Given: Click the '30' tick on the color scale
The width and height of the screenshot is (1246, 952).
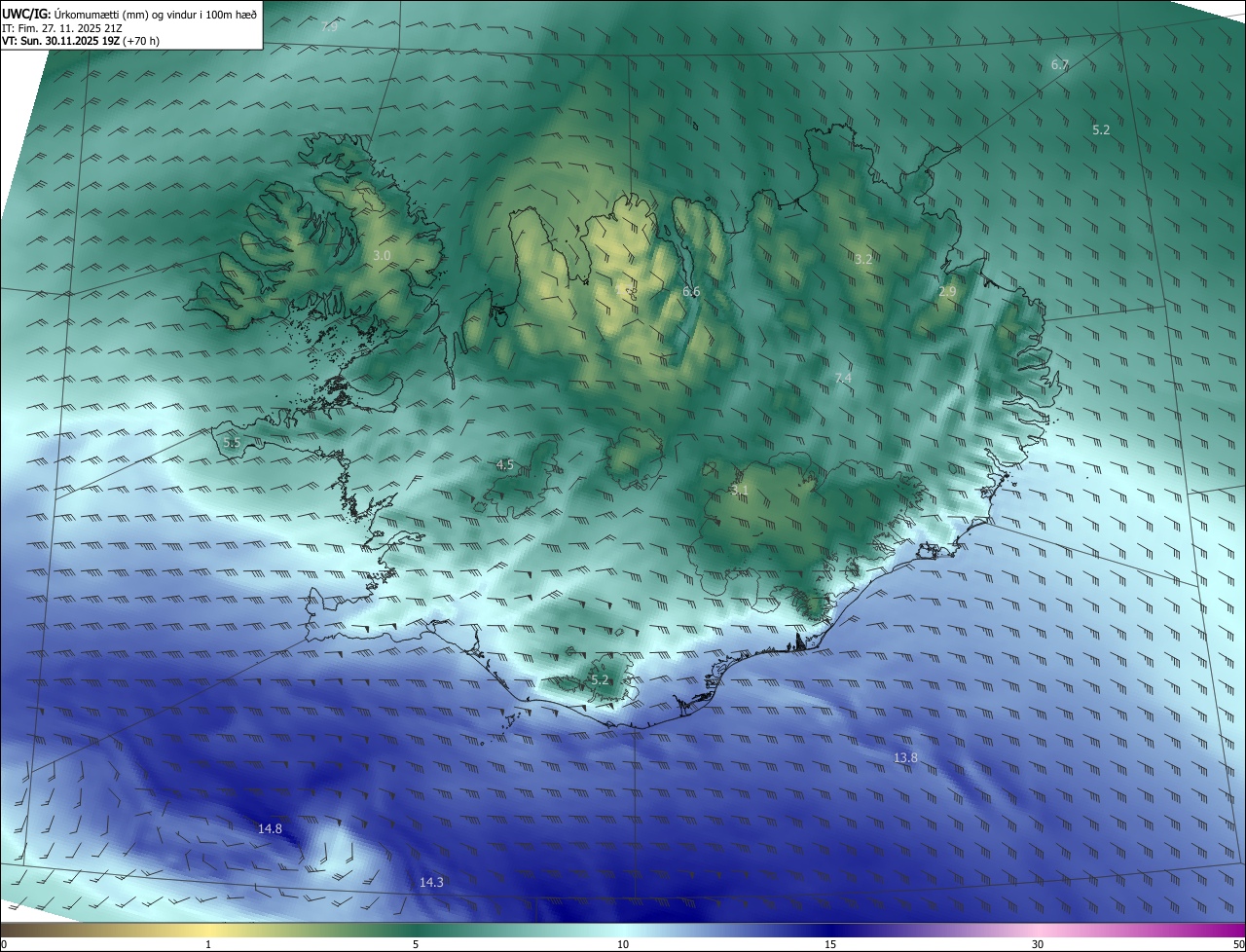Looking at the screenshot, I should click(1038, 944).
